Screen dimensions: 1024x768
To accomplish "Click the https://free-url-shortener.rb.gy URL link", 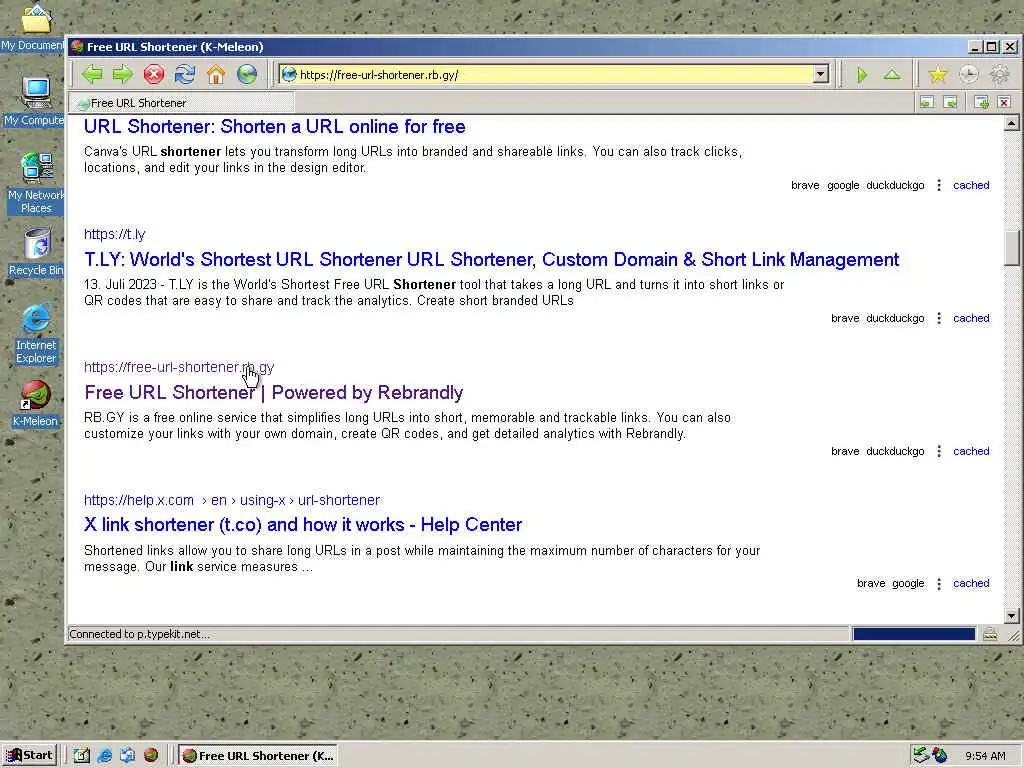I will pos(179,368).
